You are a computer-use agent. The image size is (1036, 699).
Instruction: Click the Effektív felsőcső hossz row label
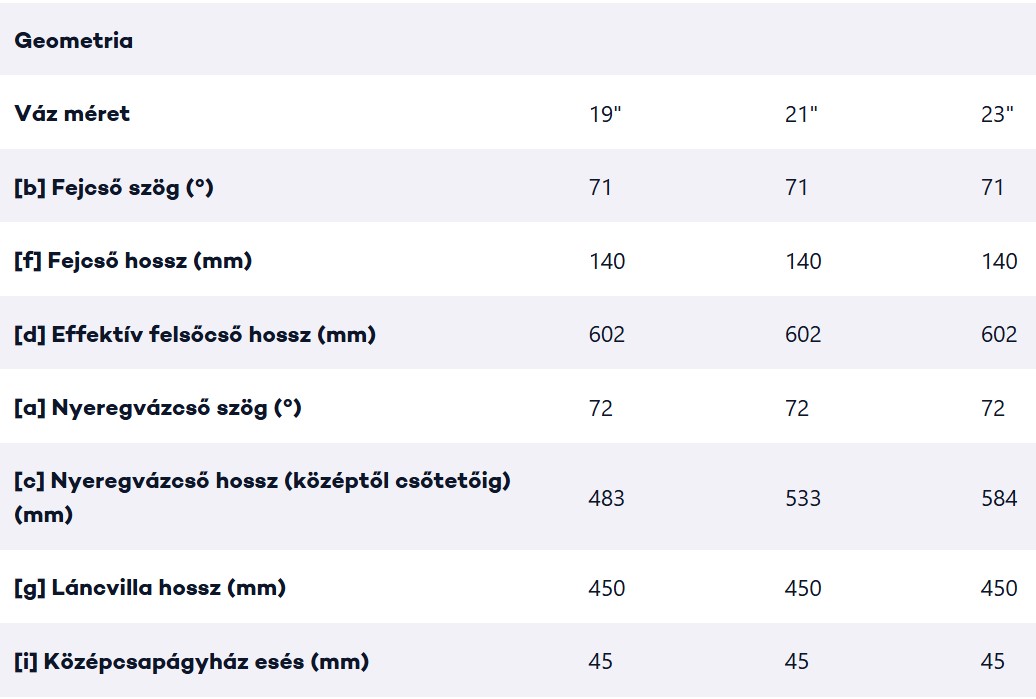[x=195, y=334]
